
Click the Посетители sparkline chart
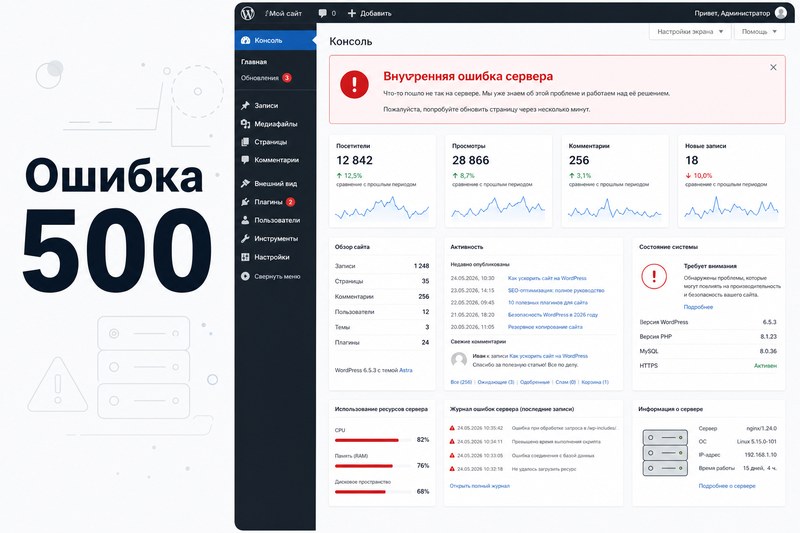[382, 209]
